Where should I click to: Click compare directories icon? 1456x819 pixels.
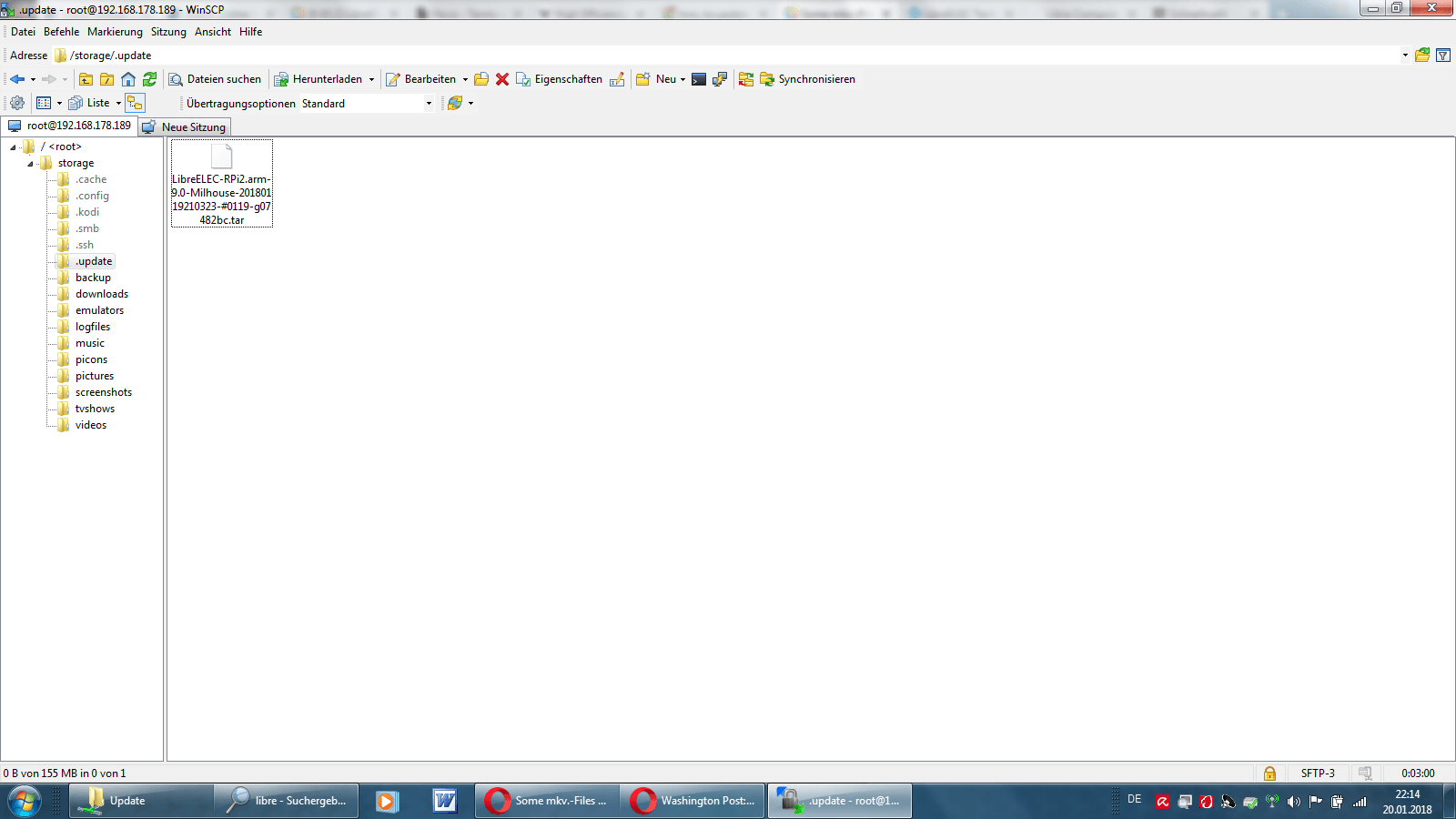click(746, 79)
